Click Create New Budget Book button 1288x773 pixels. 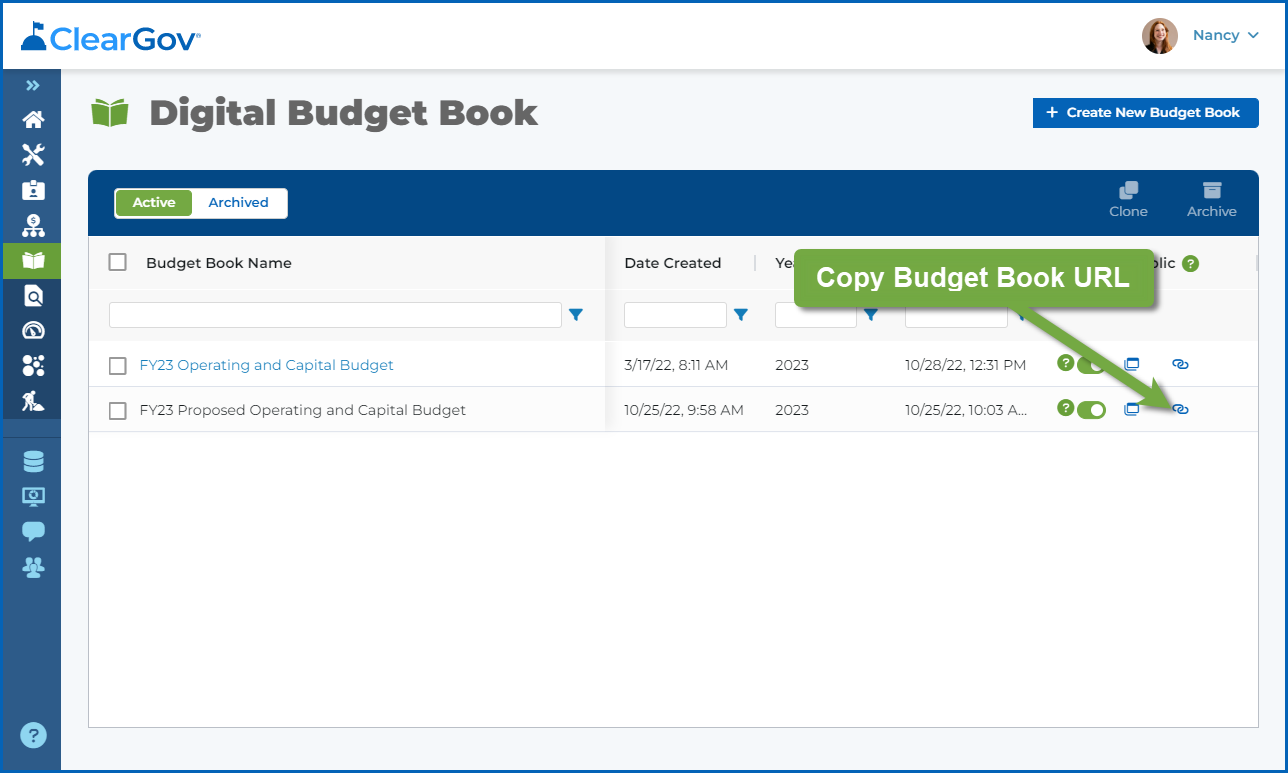coord(1145,113)
